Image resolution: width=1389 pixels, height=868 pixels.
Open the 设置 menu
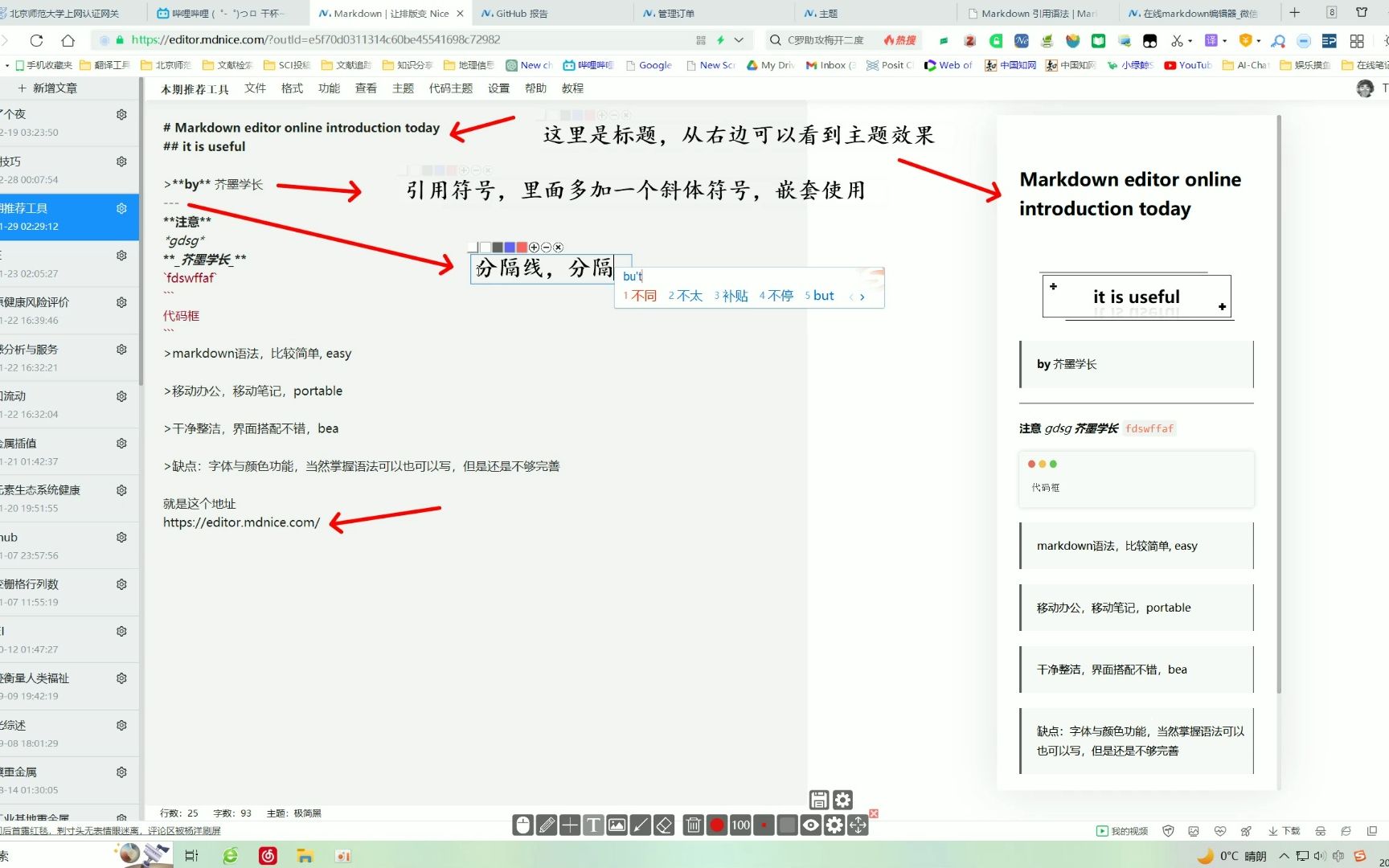(498, 88)
